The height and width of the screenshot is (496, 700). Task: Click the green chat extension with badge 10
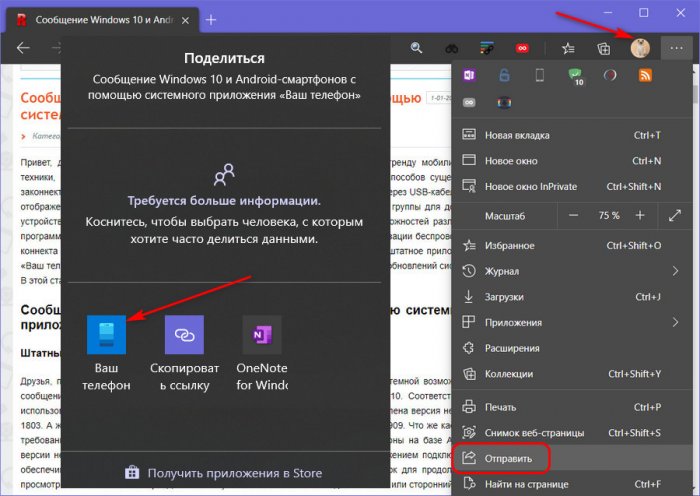pos(576,75)
